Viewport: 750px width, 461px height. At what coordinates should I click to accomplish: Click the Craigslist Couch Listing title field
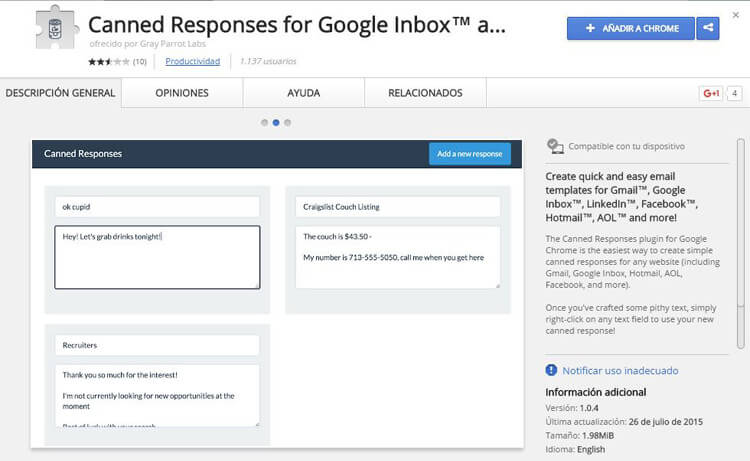pos(398,207)
